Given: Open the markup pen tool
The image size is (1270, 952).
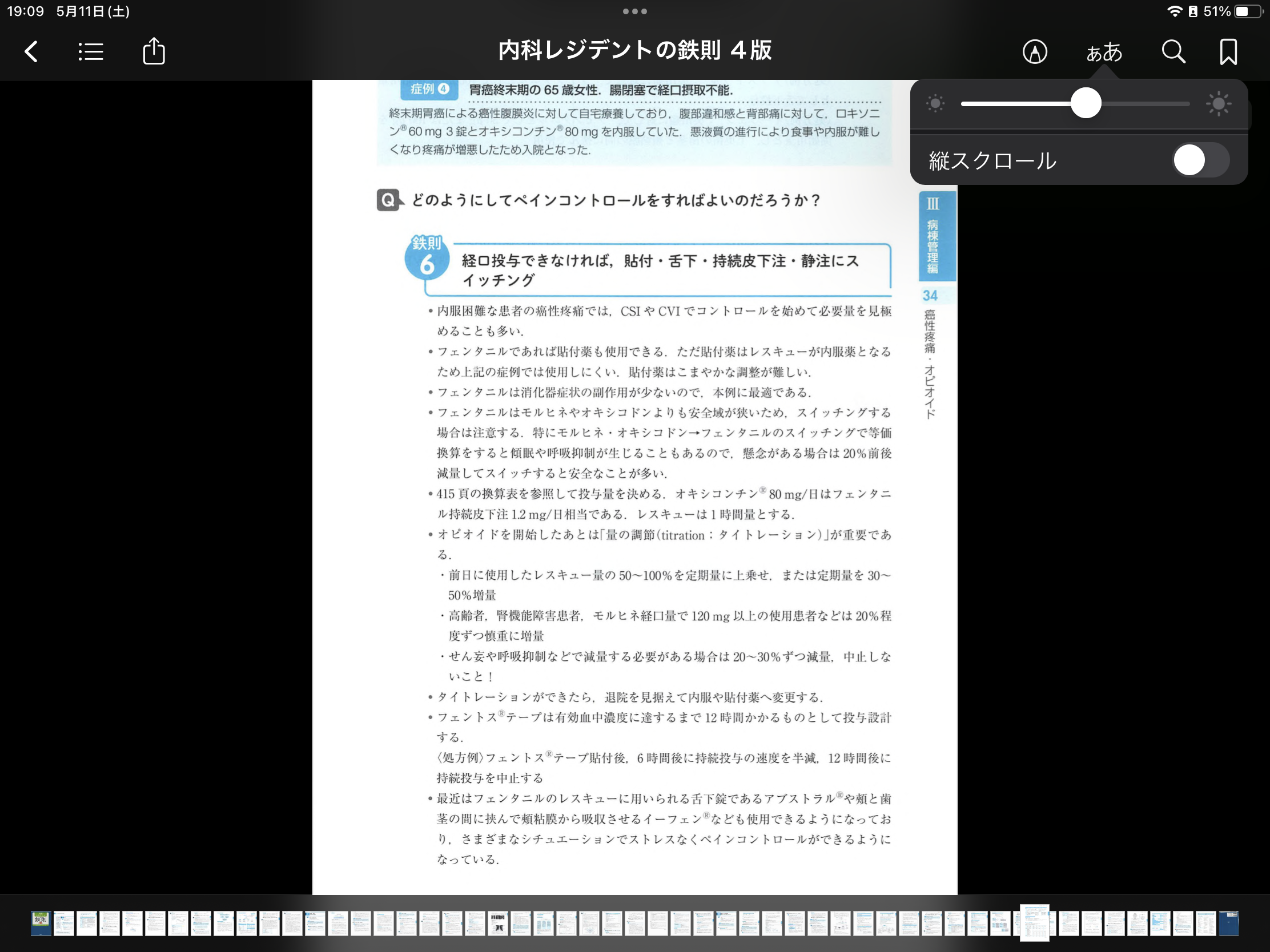Looking at the screenshot, I should coord(1035,51).
